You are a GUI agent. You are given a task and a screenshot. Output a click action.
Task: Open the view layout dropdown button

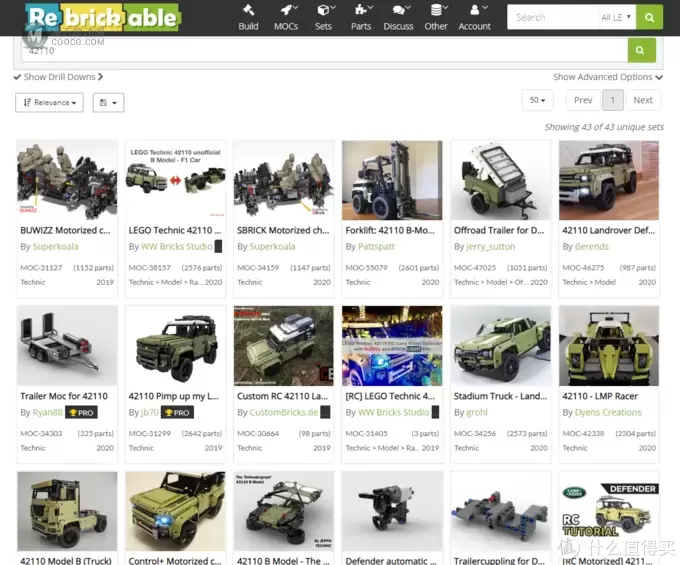[108, 103]
